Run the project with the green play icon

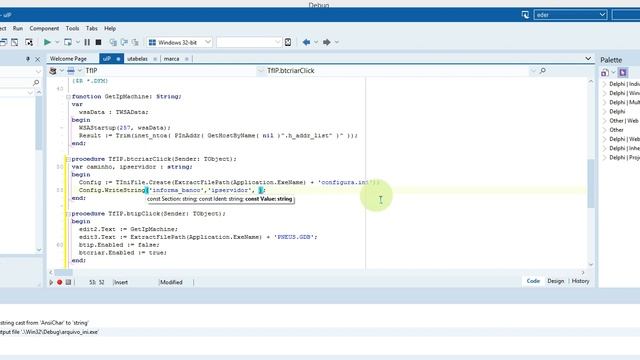pyautogui.click(x=47, y=42)
